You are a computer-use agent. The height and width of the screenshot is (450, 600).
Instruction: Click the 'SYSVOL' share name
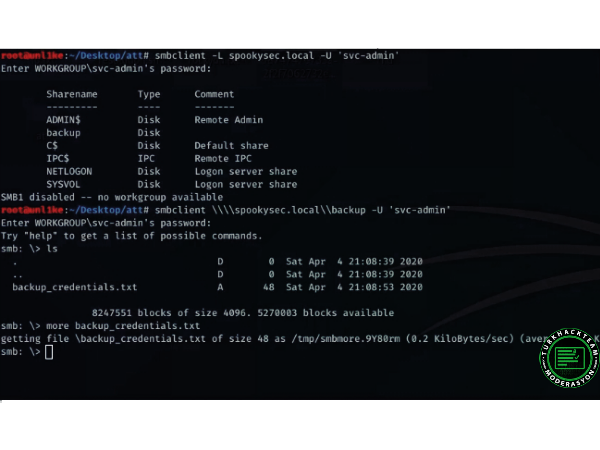click(x=64, y=184)
